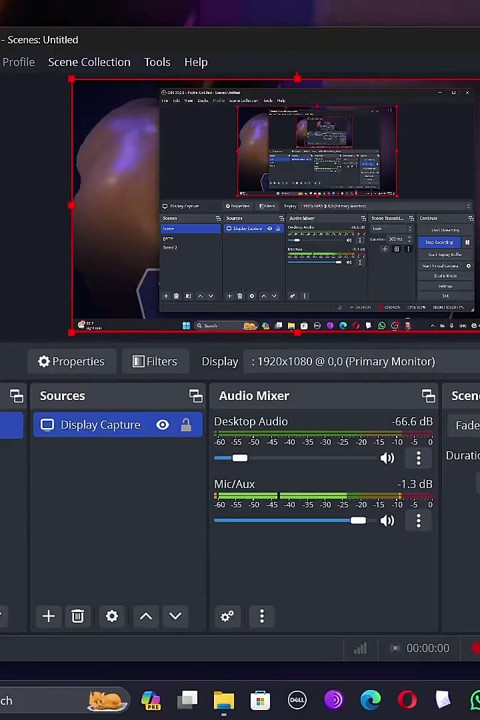Toggle Display Capture visibility eye
The width and height of the screenshot is (480, 720).
(x=163, y=425)
